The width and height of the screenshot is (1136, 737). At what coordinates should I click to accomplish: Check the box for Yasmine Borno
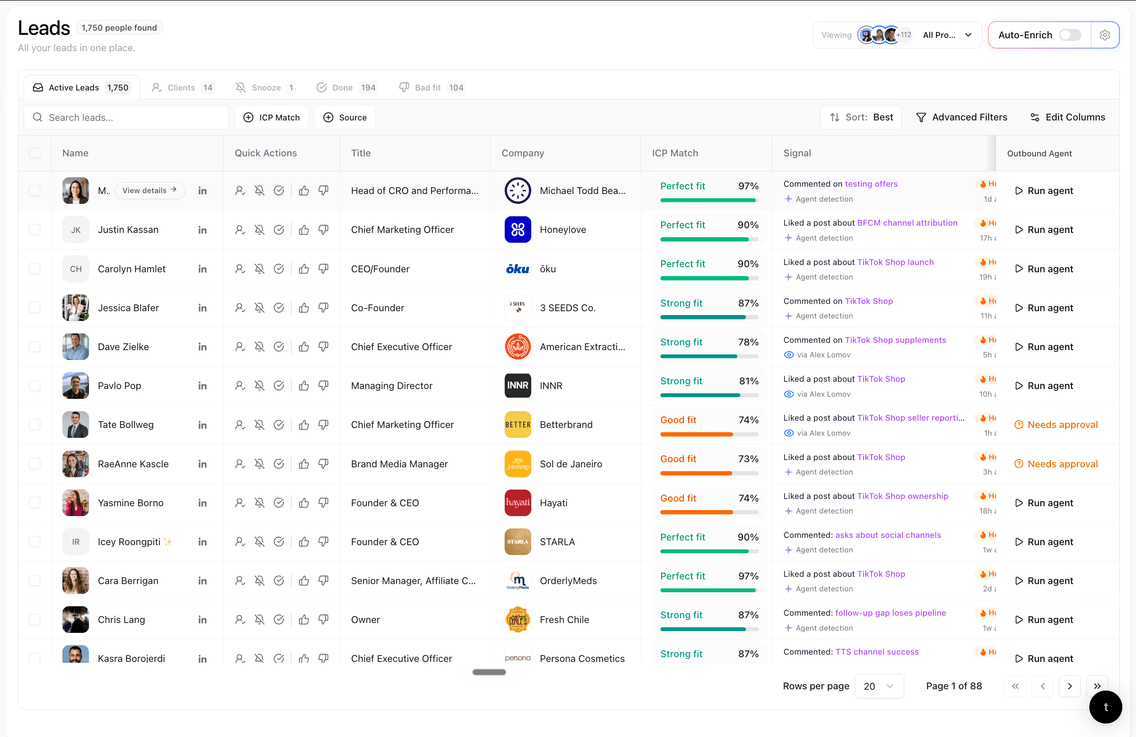(x=35, y=503)
